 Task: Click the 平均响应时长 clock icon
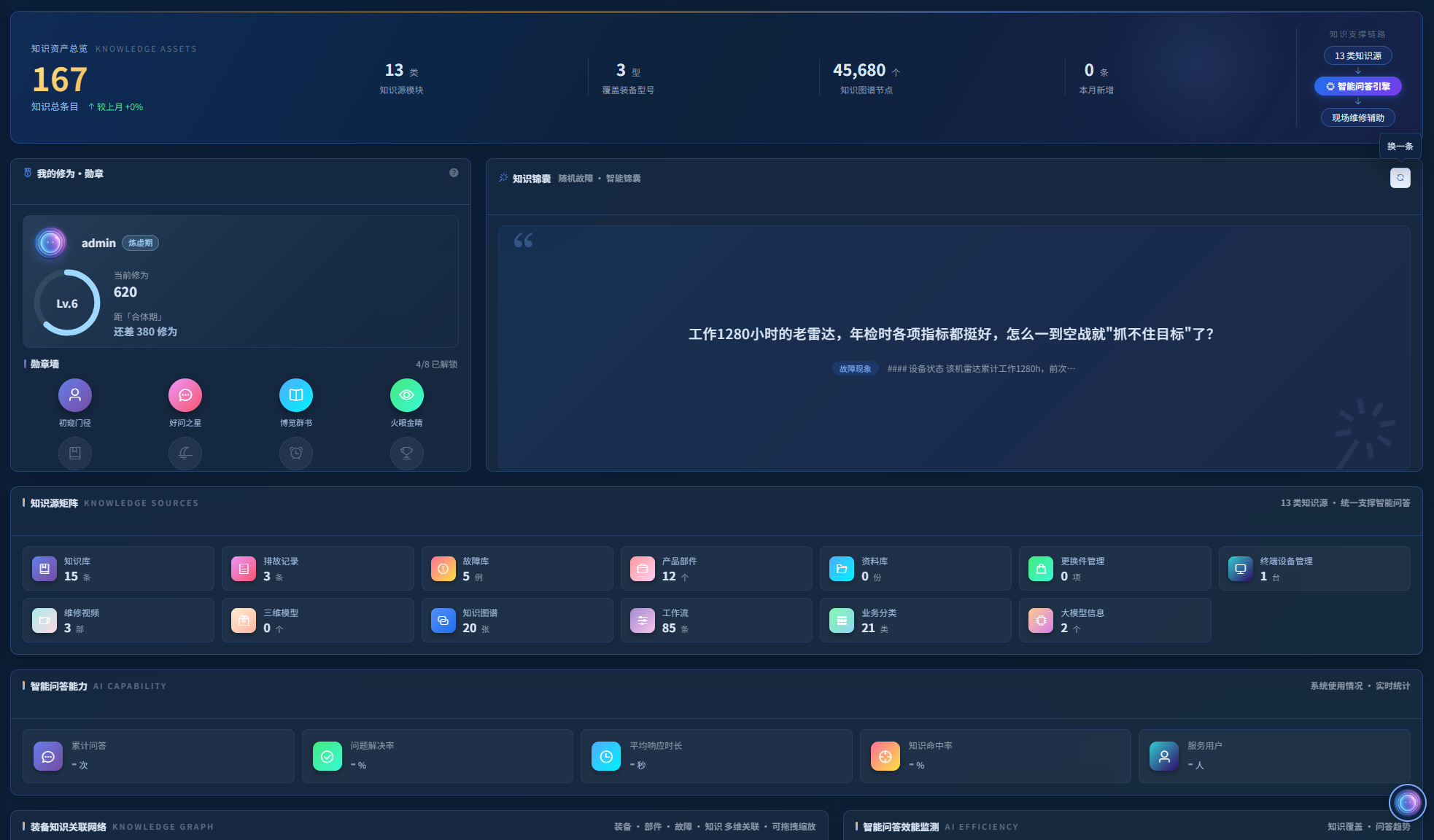coord(606,756)
